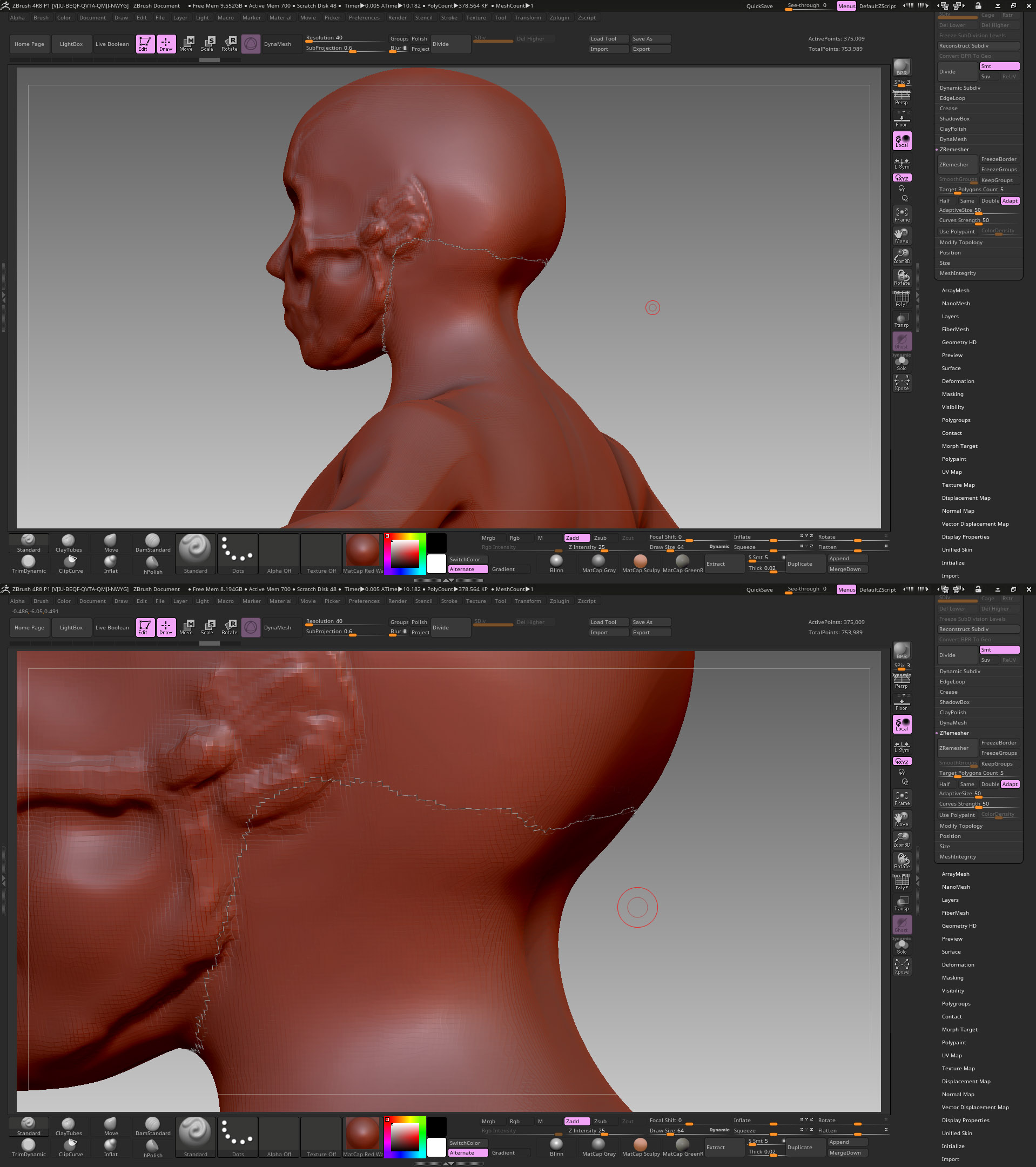Click the BPR render icon in bottom window

902,651
